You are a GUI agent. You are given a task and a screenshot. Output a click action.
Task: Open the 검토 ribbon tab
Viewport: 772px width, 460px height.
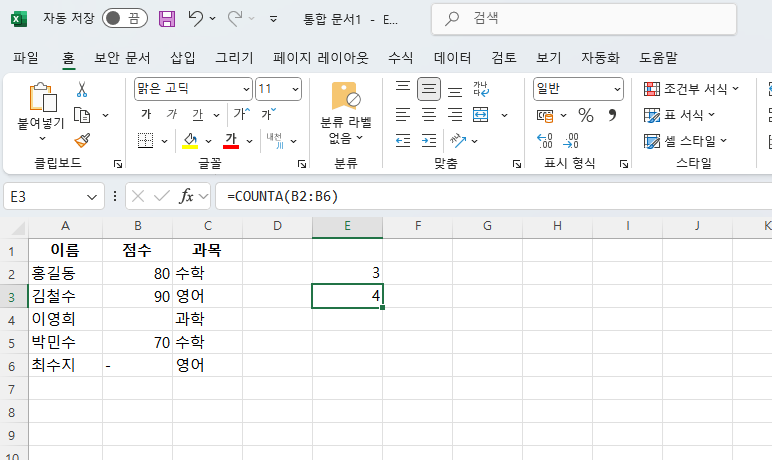point(504,58)
